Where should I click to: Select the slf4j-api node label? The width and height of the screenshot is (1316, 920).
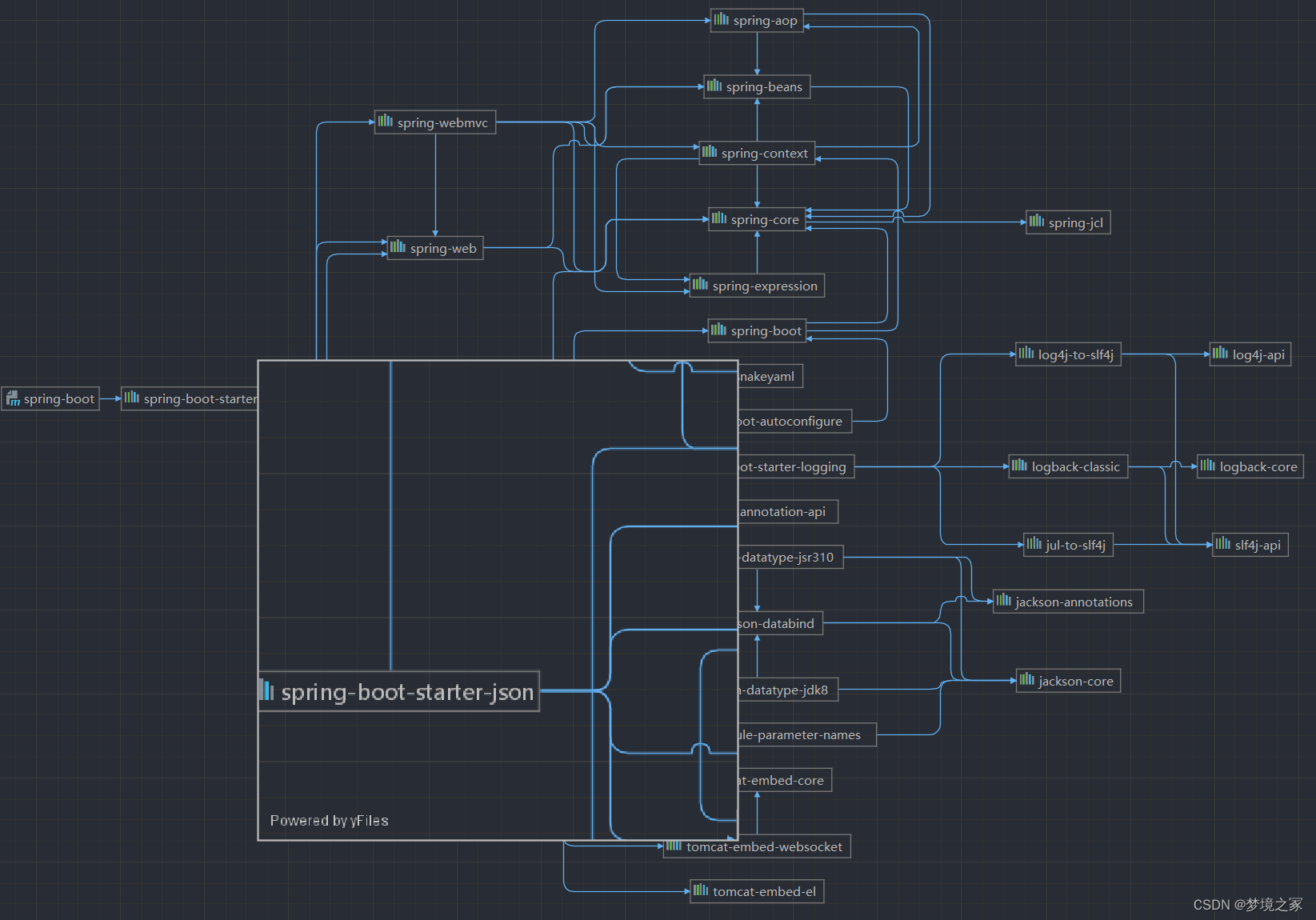pyautogui.click(x=1258, y=546)
